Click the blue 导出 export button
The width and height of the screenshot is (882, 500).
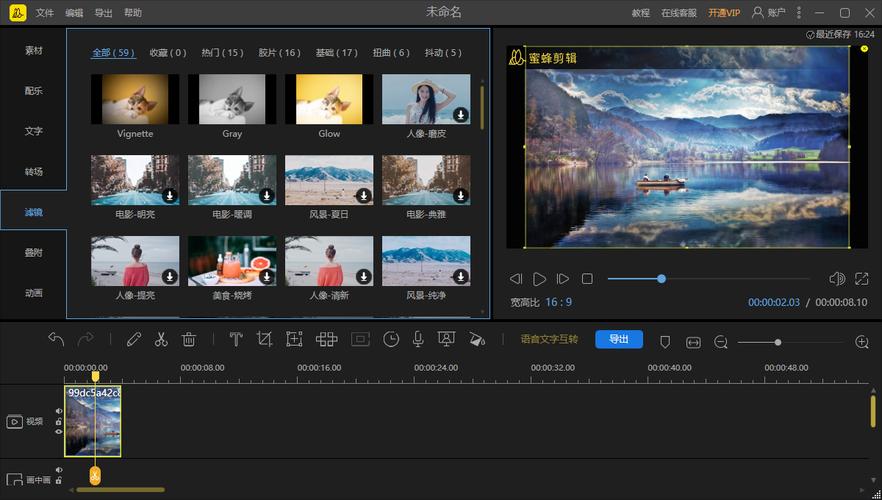pyautogui.click(x=618, y=340)
